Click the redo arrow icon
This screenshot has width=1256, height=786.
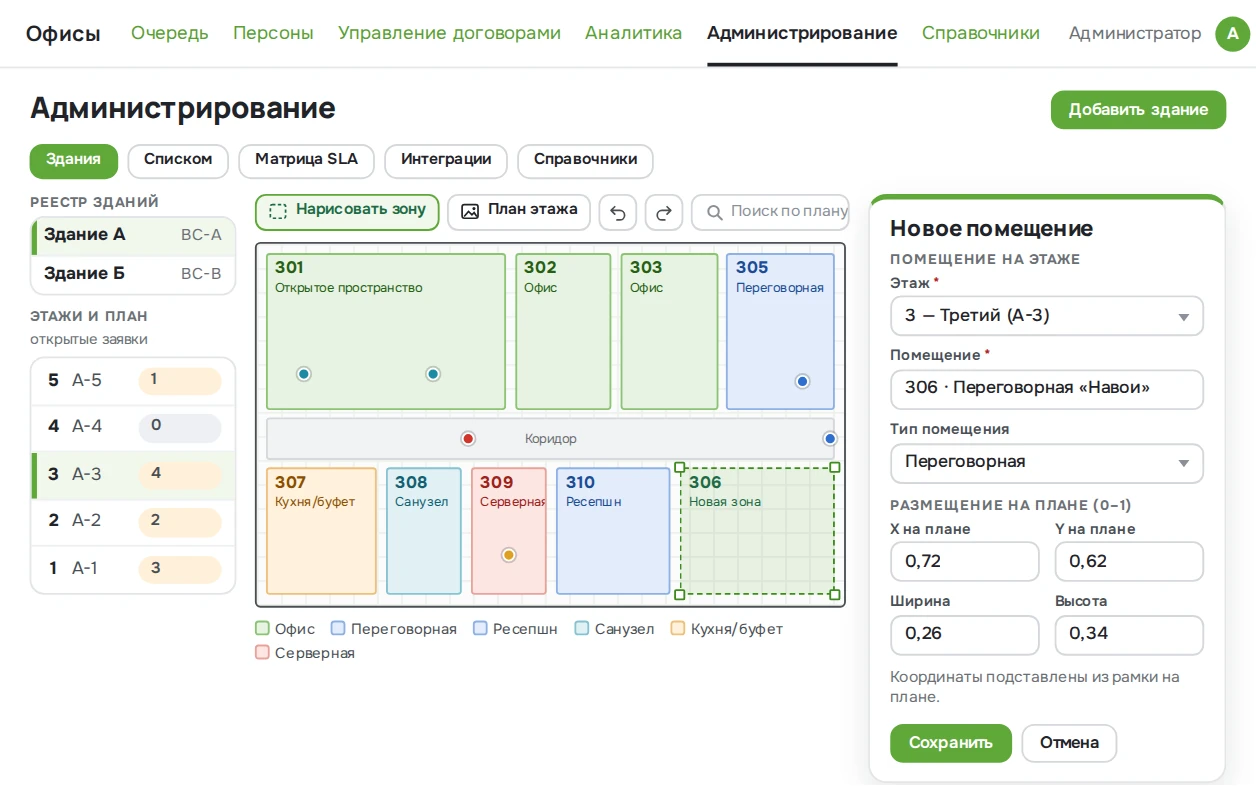(663, 212)
